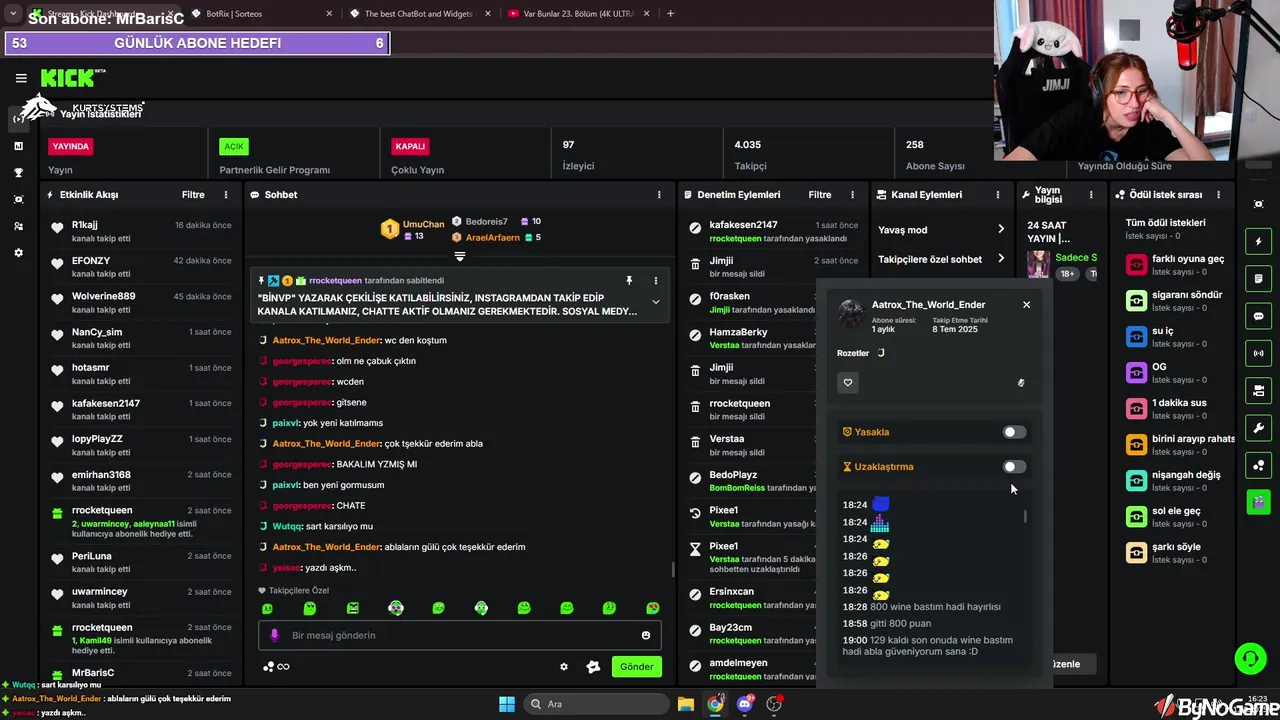Close the Aatrox_The_World_Ender user card
This screenshot has height=720, width=1280.
pyautogui.click(x=1026, y=304)
